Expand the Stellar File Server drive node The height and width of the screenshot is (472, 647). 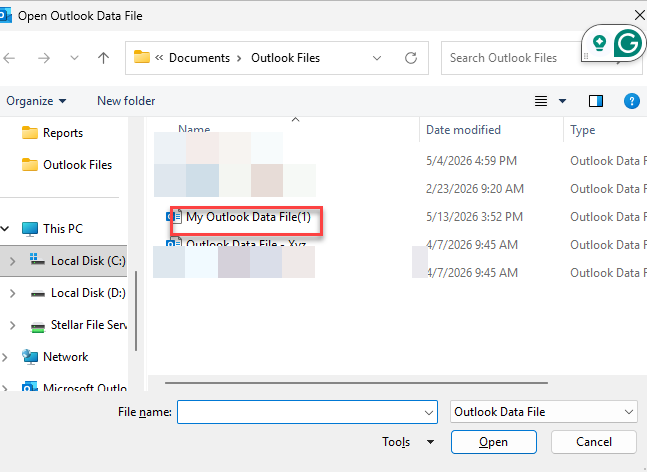pyautogui.click(x=12, y=326)
